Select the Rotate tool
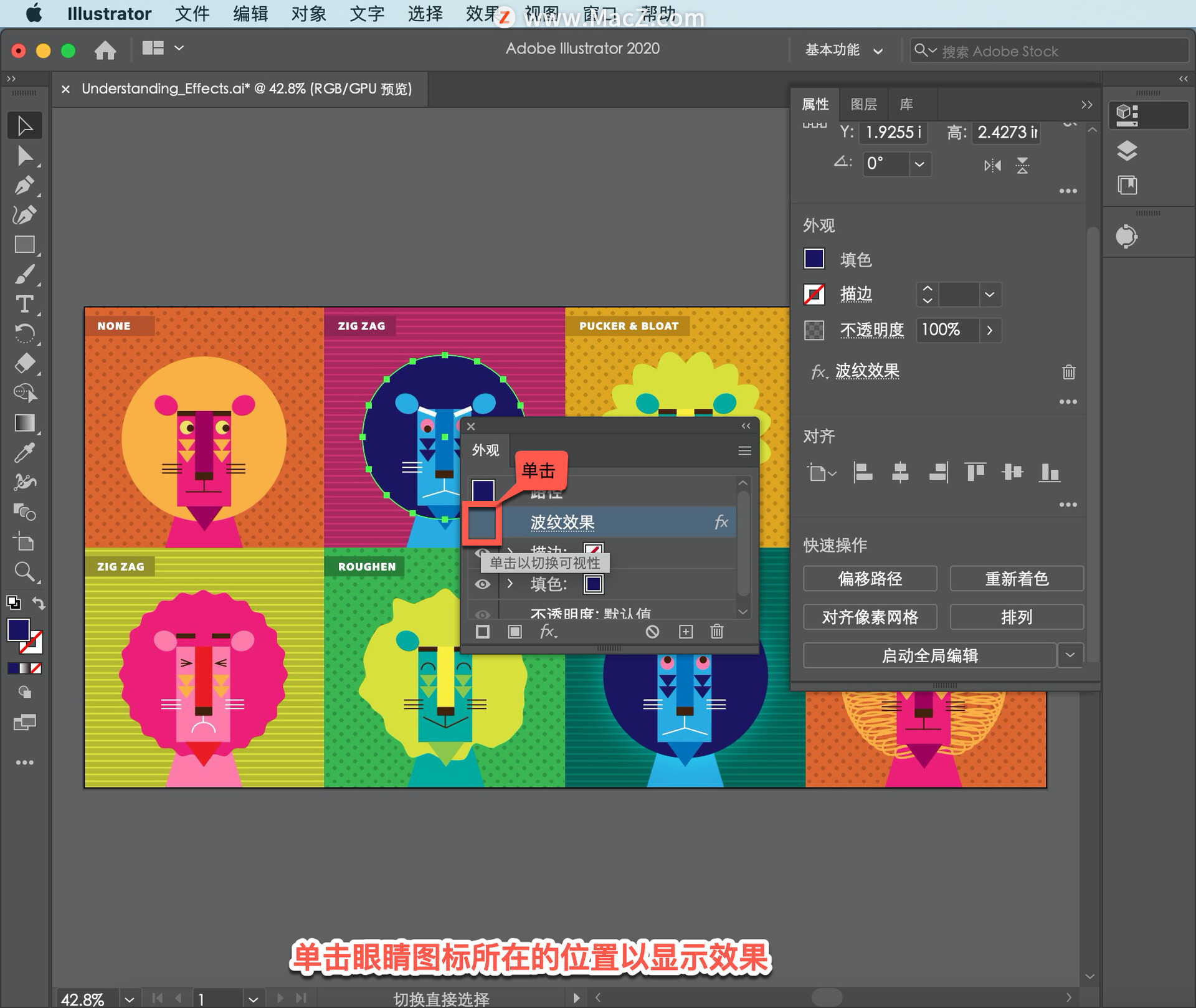 pos(25,334)
